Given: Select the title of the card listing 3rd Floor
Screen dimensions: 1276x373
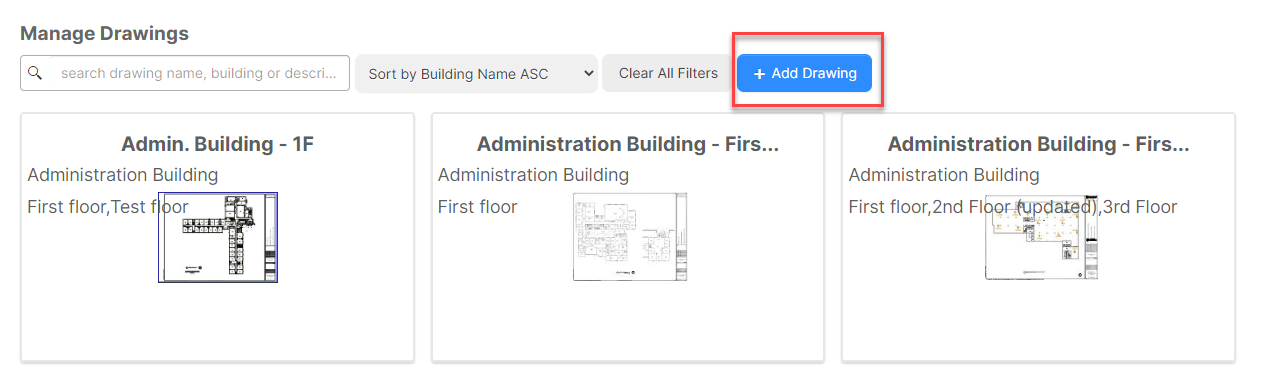Looking at the screenshot, I should 1039,144.
